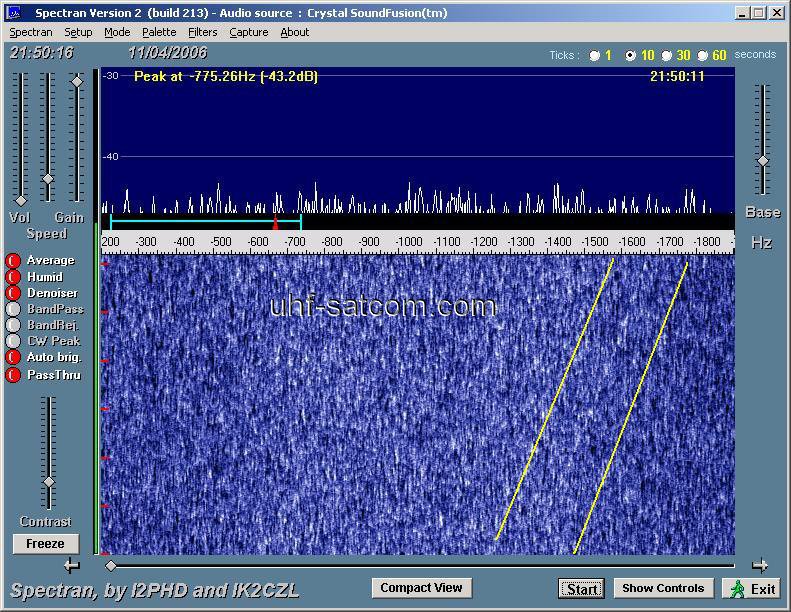Click the 11/04/2006 date display
Viewport: 791px width, 612px height.
click(x=168, y=53)
